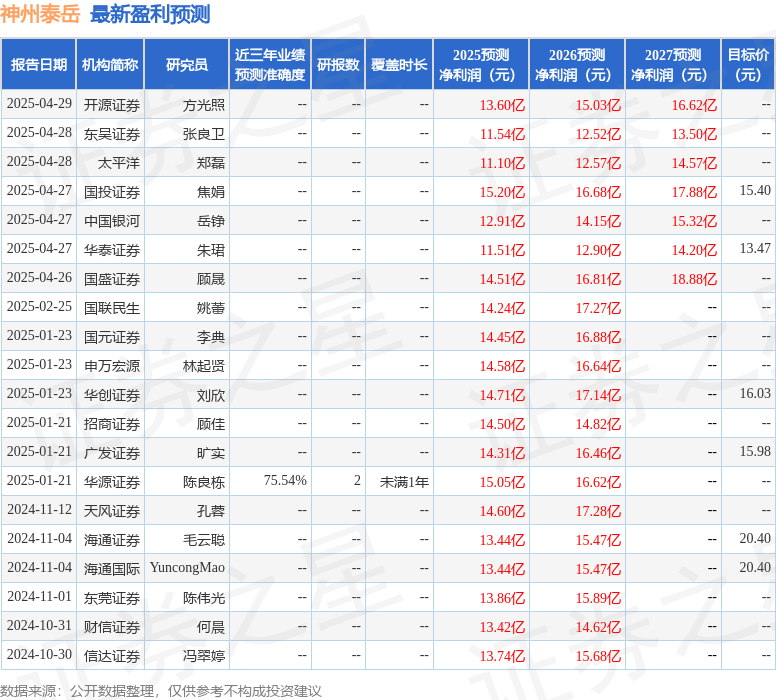Click the 机构简称 column header
Viewport: 776px width, 700px height.
pos(110,65)
